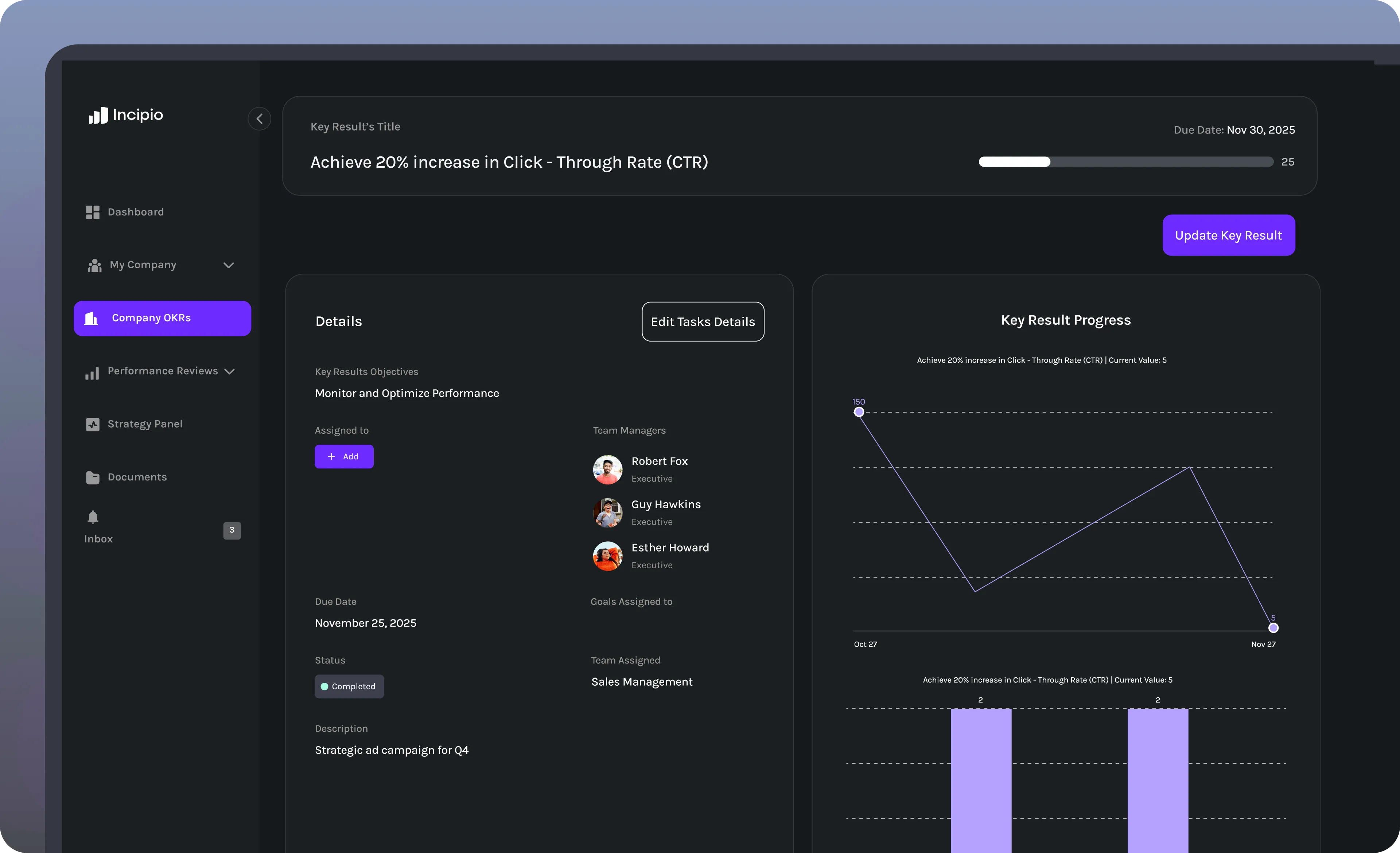Click Robert Fox's avatar thumbnail

tap(607, 470)
